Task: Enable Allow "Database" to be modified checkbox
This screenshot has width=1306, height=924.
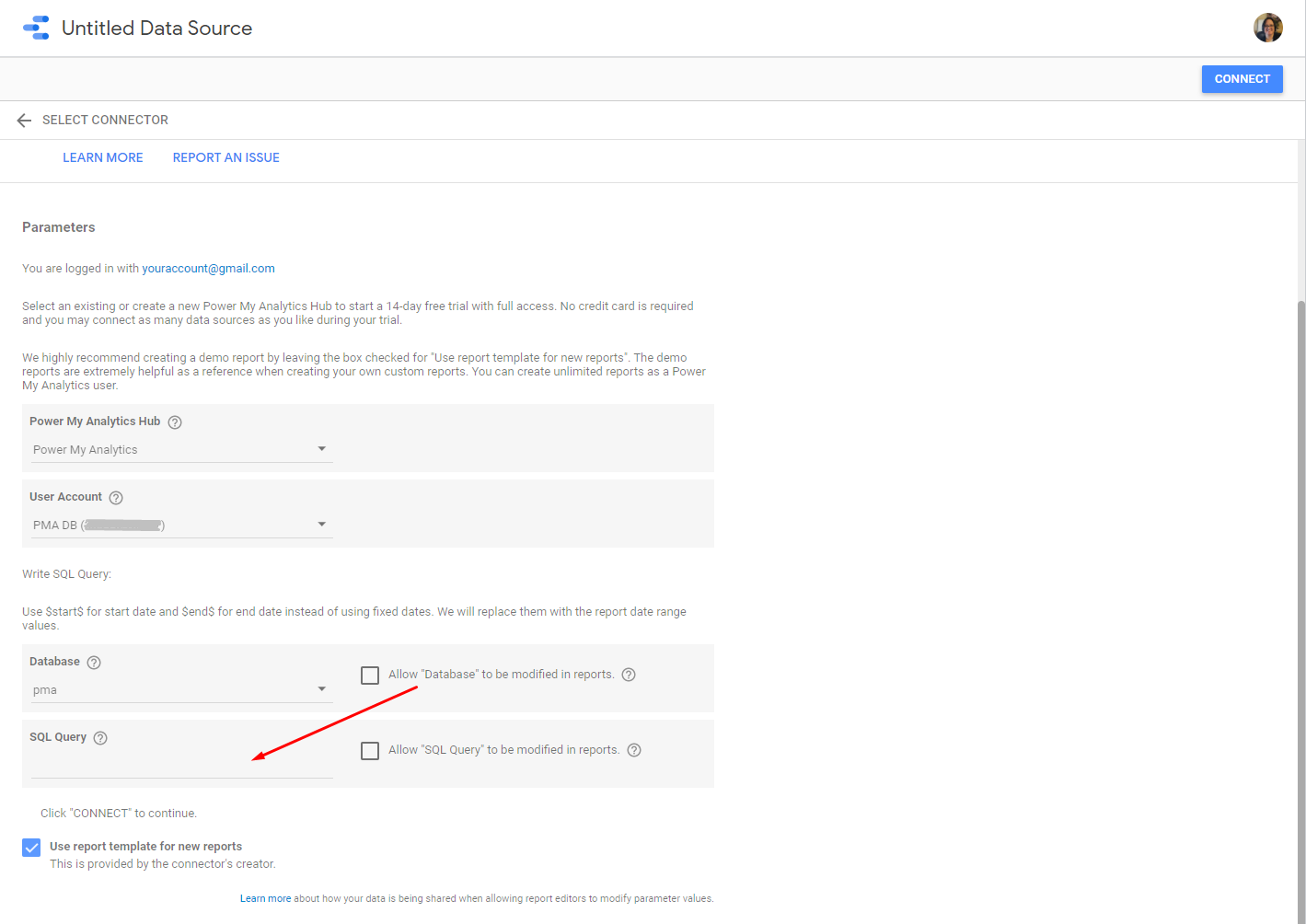Action: (370, 676)
